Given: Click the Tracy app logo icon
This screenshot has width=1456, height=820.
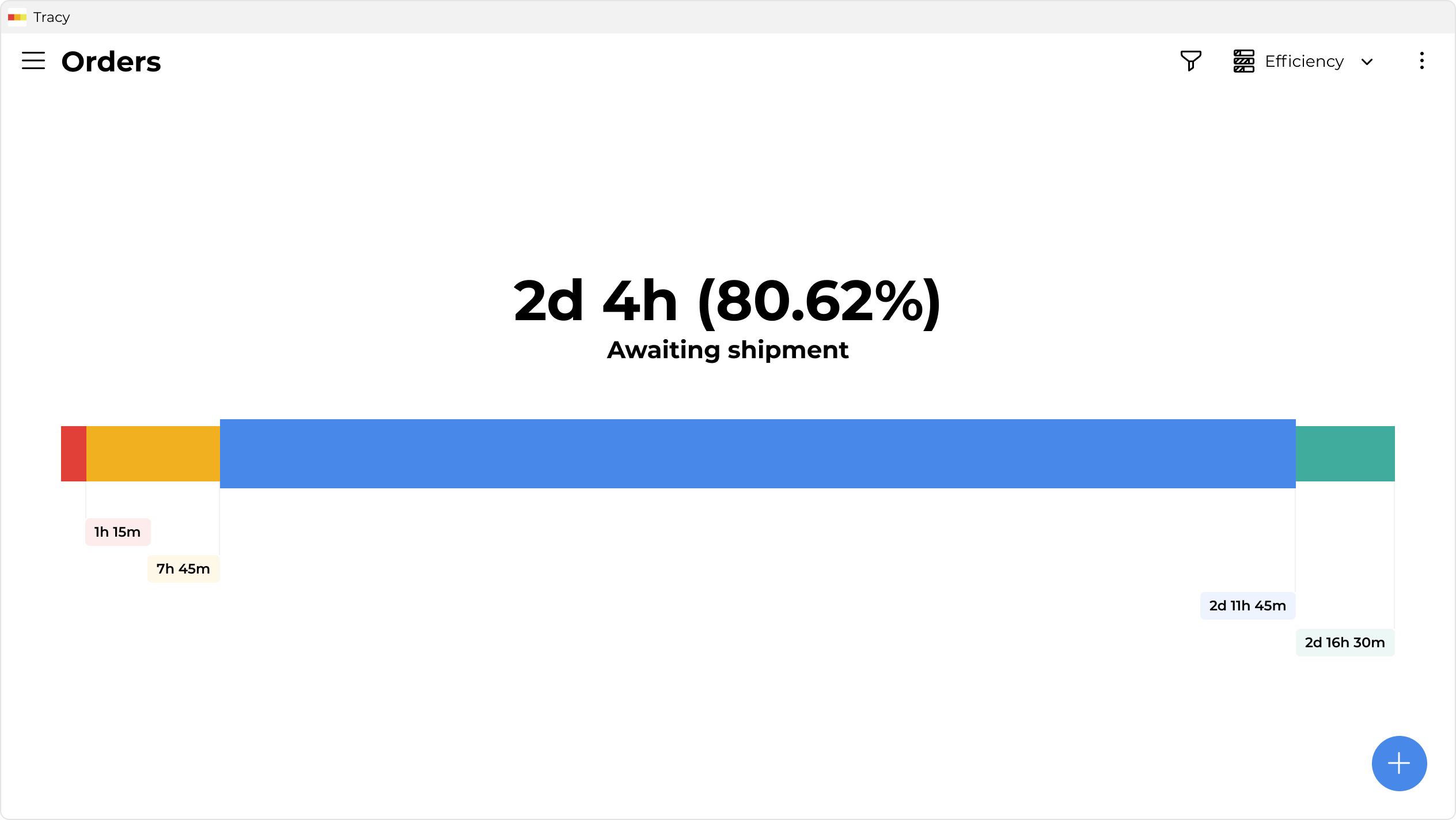Looking at the screenshot, I should (x=17, y=17).
